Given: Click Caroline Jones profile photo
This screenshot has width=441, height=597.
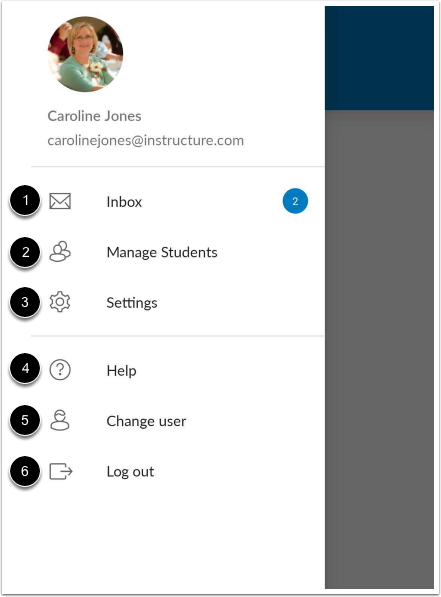Looking at the screenshot, I should point(85,54).
